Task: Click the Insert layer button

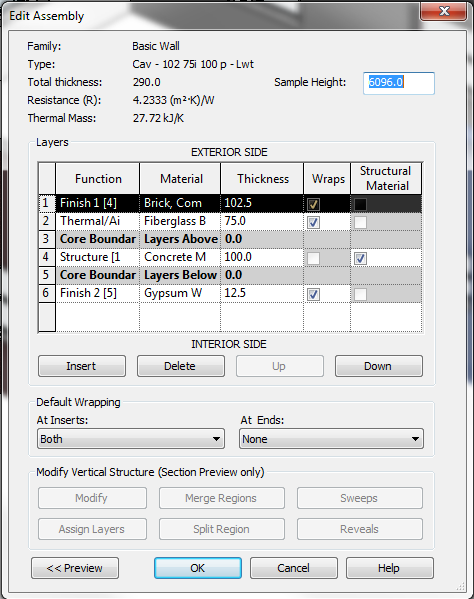Action: tap(82, 366)
